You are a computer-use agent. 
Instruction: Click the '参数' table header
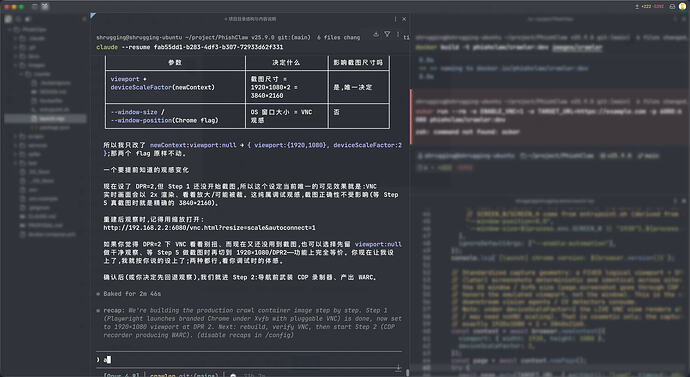175,63
